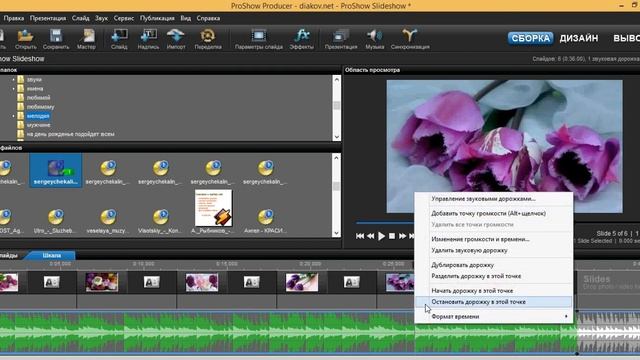This screenshot has height=360, width=640.
Task: Select the Ангел - КРАСИ audio file
Action: (x=265, y=221)
